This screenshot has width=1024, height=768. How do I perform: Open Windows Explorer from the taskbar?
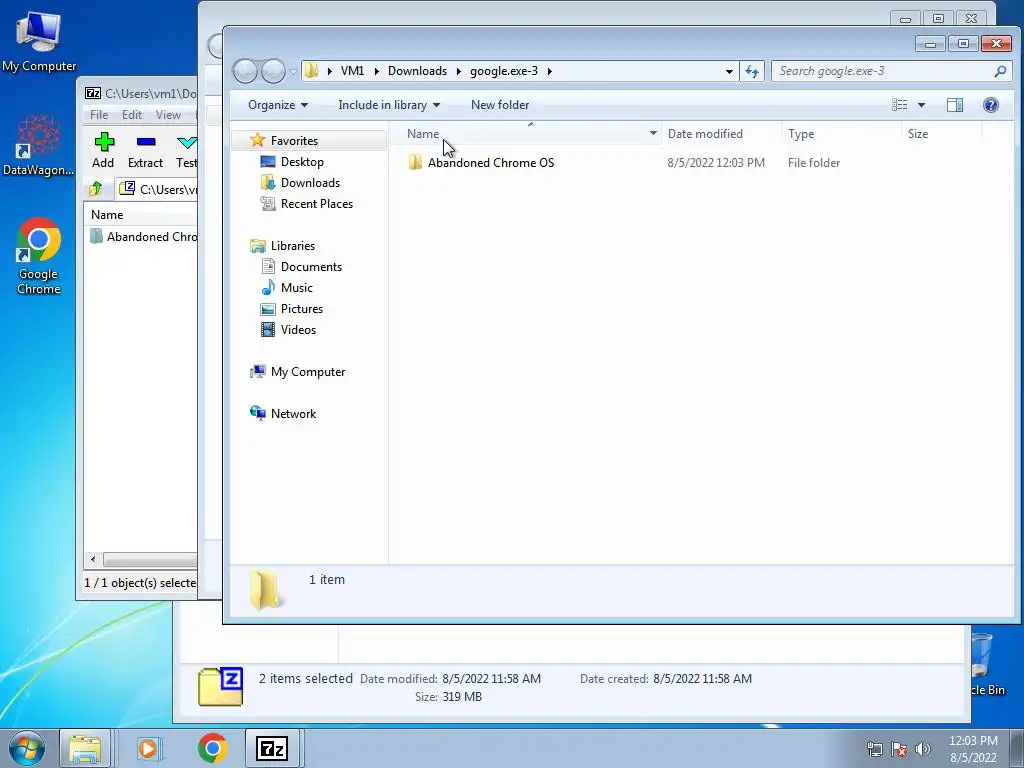click(85, 748)
